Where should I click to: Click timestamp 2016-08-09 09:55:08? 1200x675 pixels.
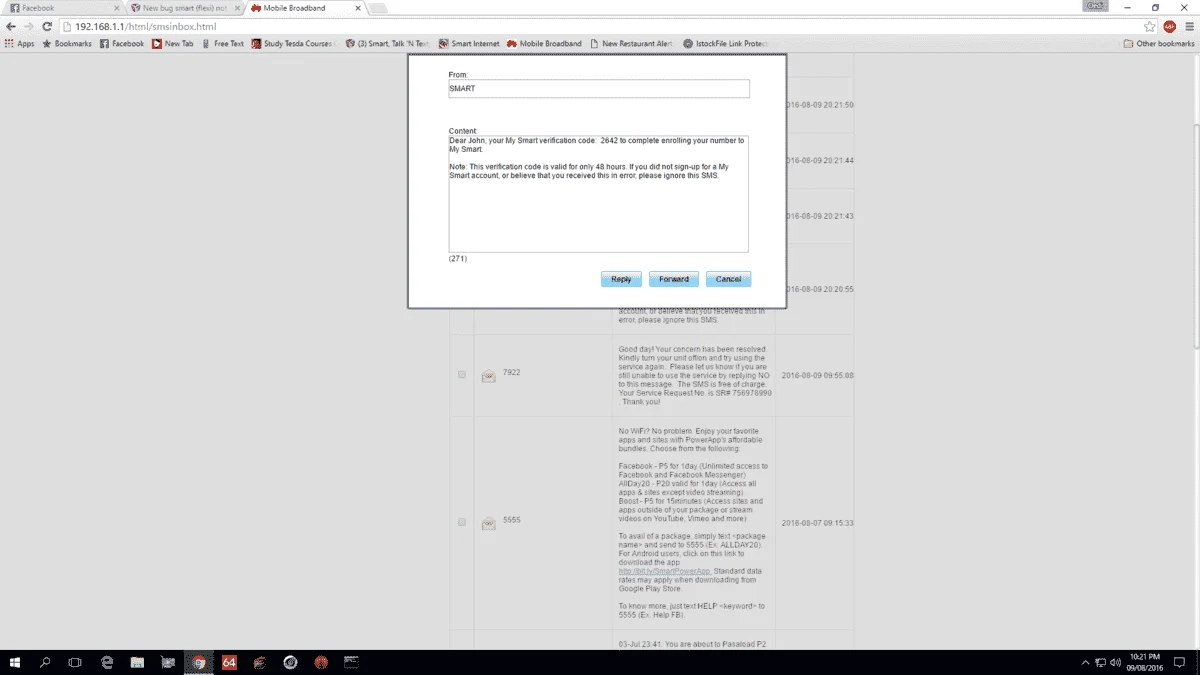tap(818, 375)
